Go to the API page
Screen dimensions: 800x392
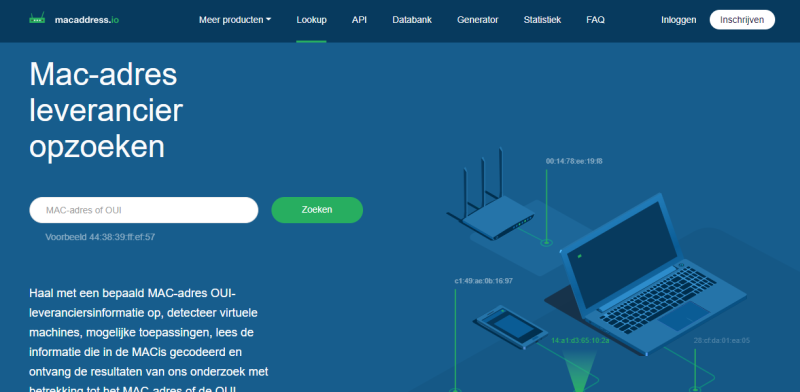point(359,20)
